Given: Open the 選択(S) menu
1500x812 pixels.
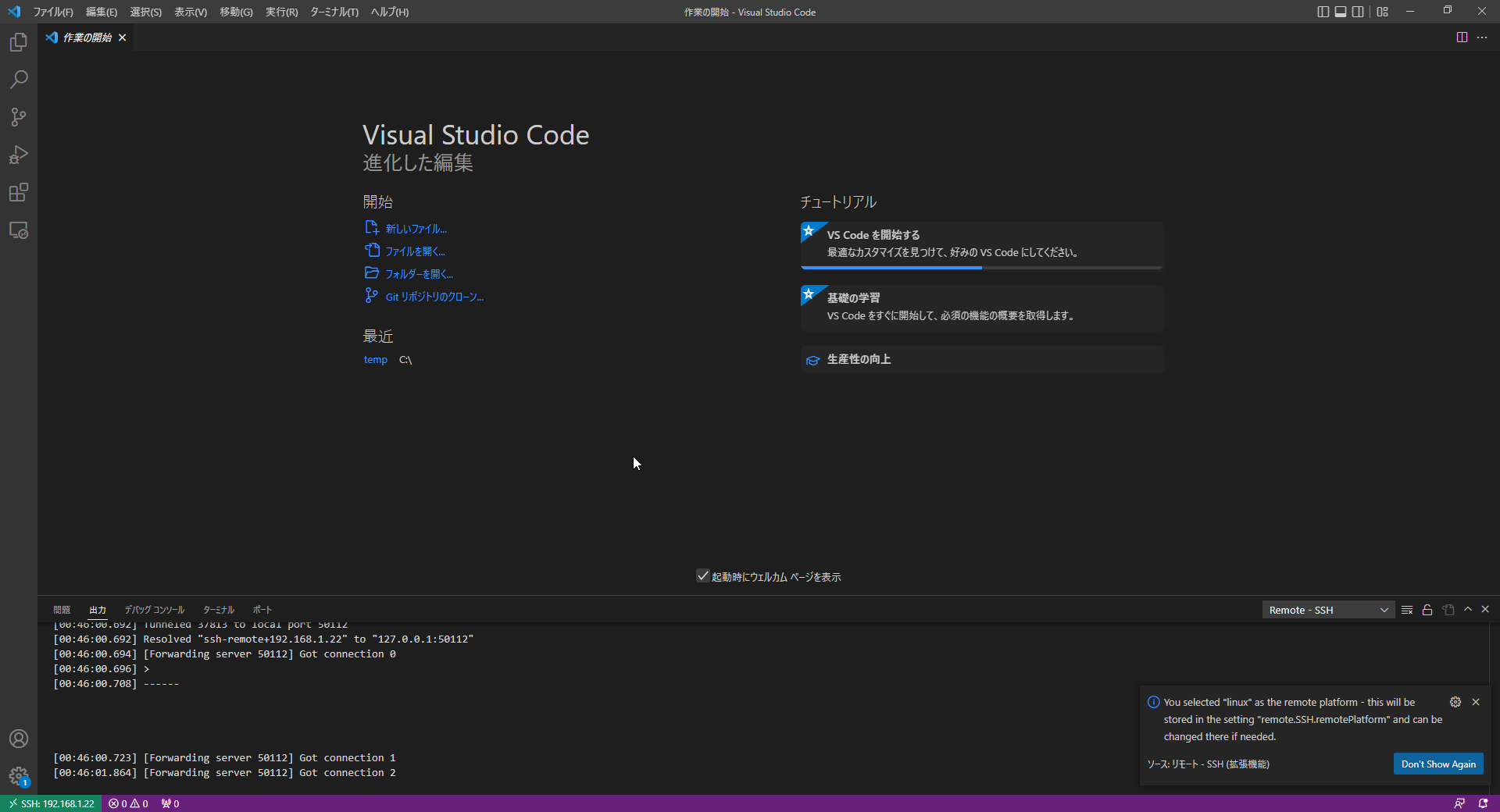Looking at the screenshot, I should pos(146,12).
